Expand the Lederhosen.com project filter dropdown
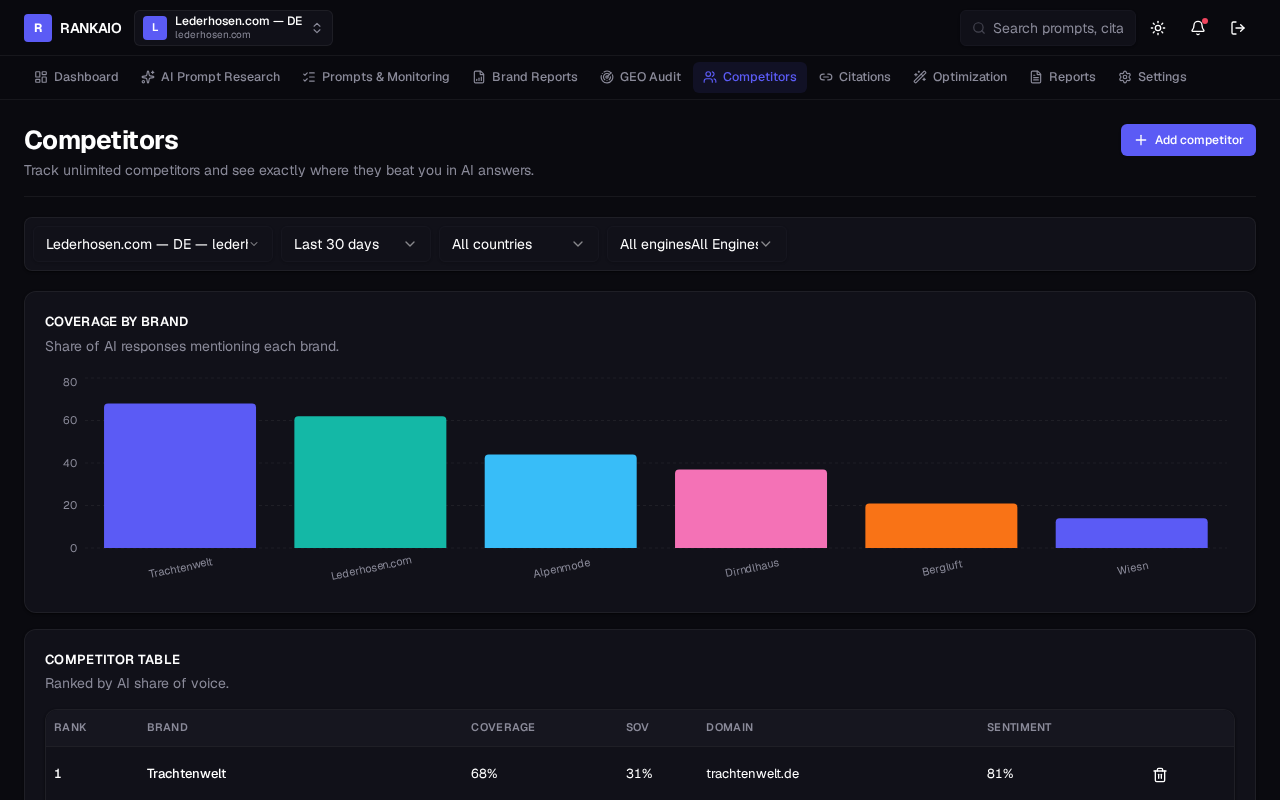The width and height of the screenshot is (1280, 800). click(x=152, y=244)
